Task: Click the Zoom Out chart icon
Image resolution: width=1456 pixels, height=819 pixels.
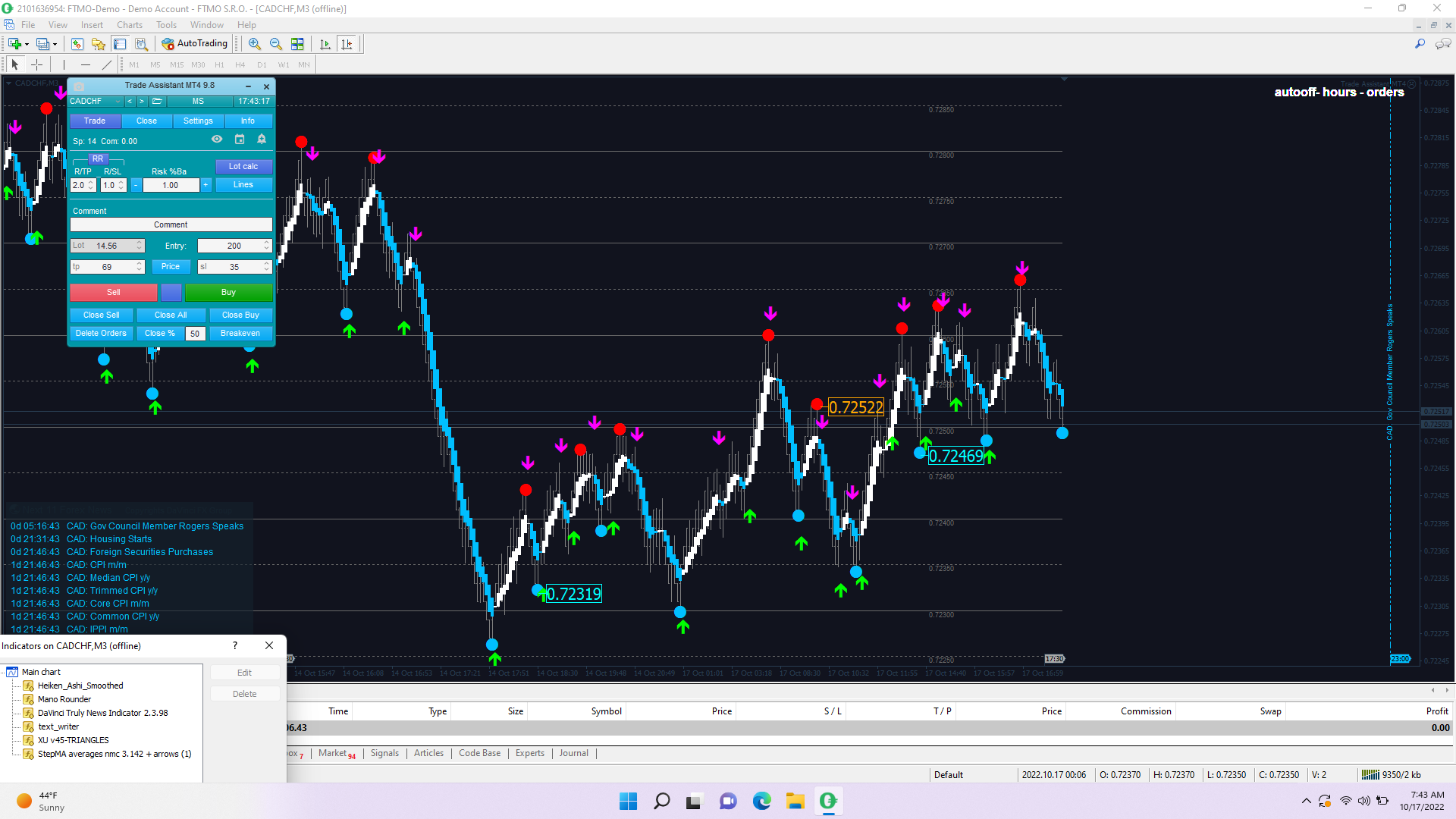Action: tap(276, 44)
